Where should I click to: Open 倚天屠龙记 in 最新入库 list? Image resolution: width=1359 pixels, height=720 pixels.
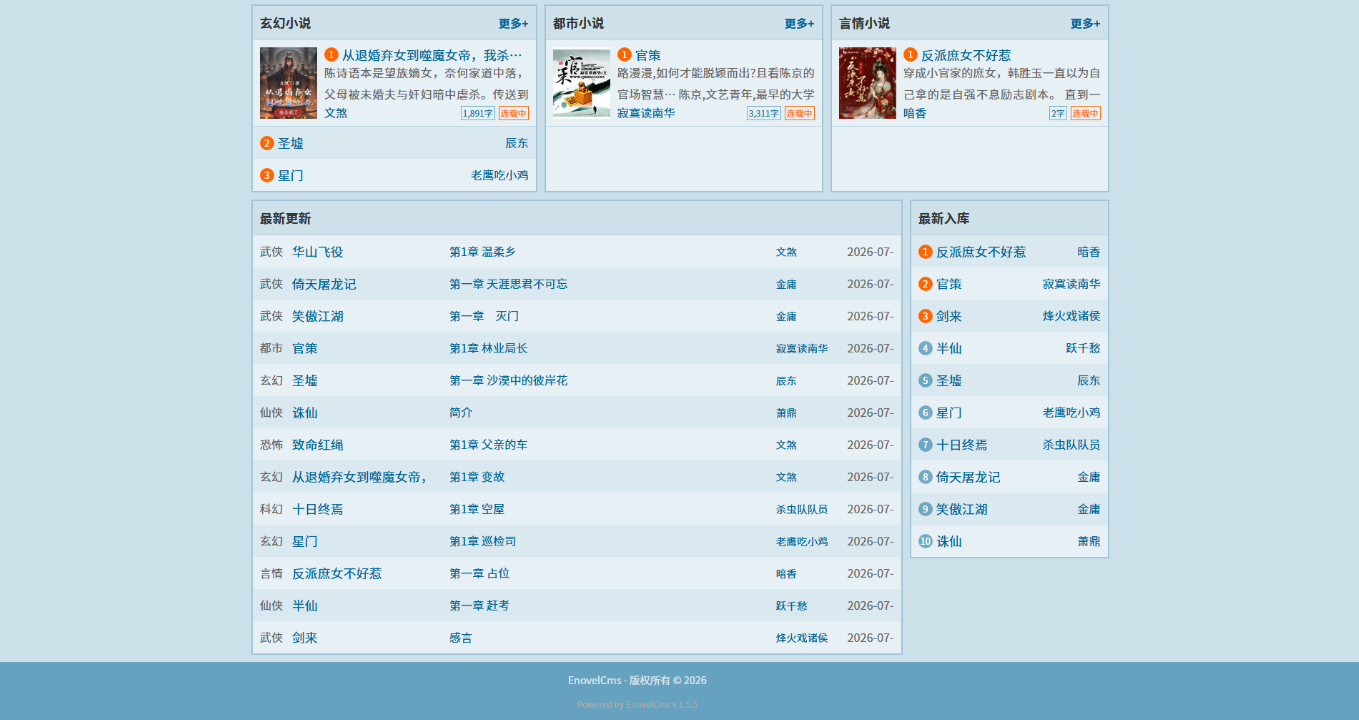[x=968, y=477]
